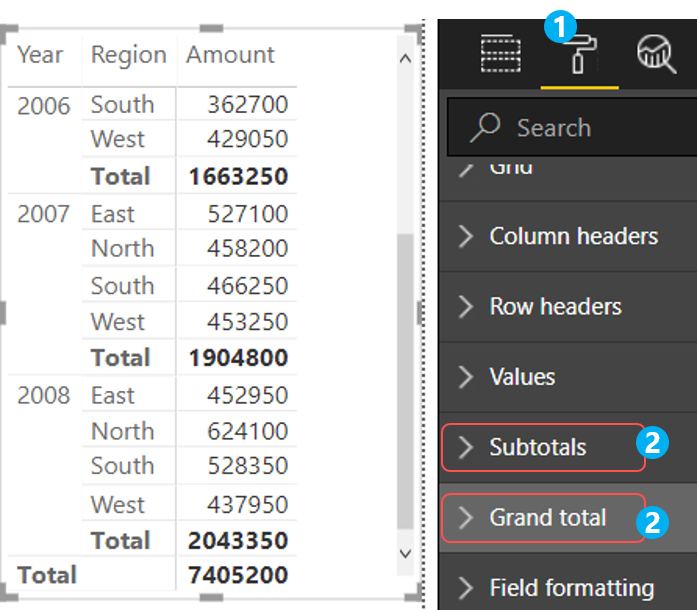
Task: Click the grand total 7405200
Action: coord(238,575)
